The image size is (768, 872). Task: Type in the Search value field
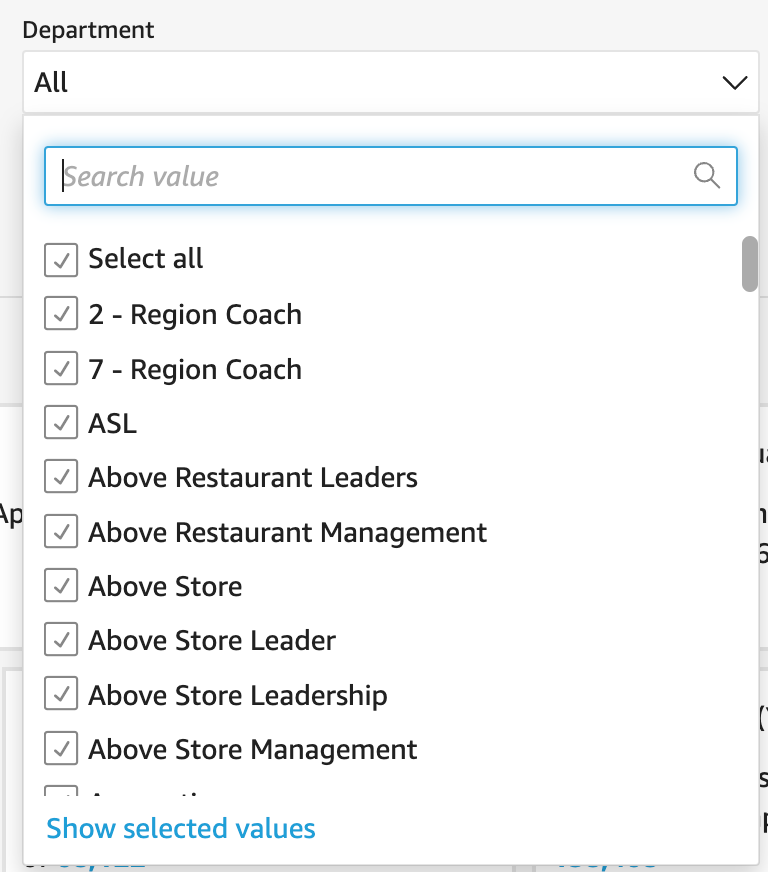pos(370,177)
